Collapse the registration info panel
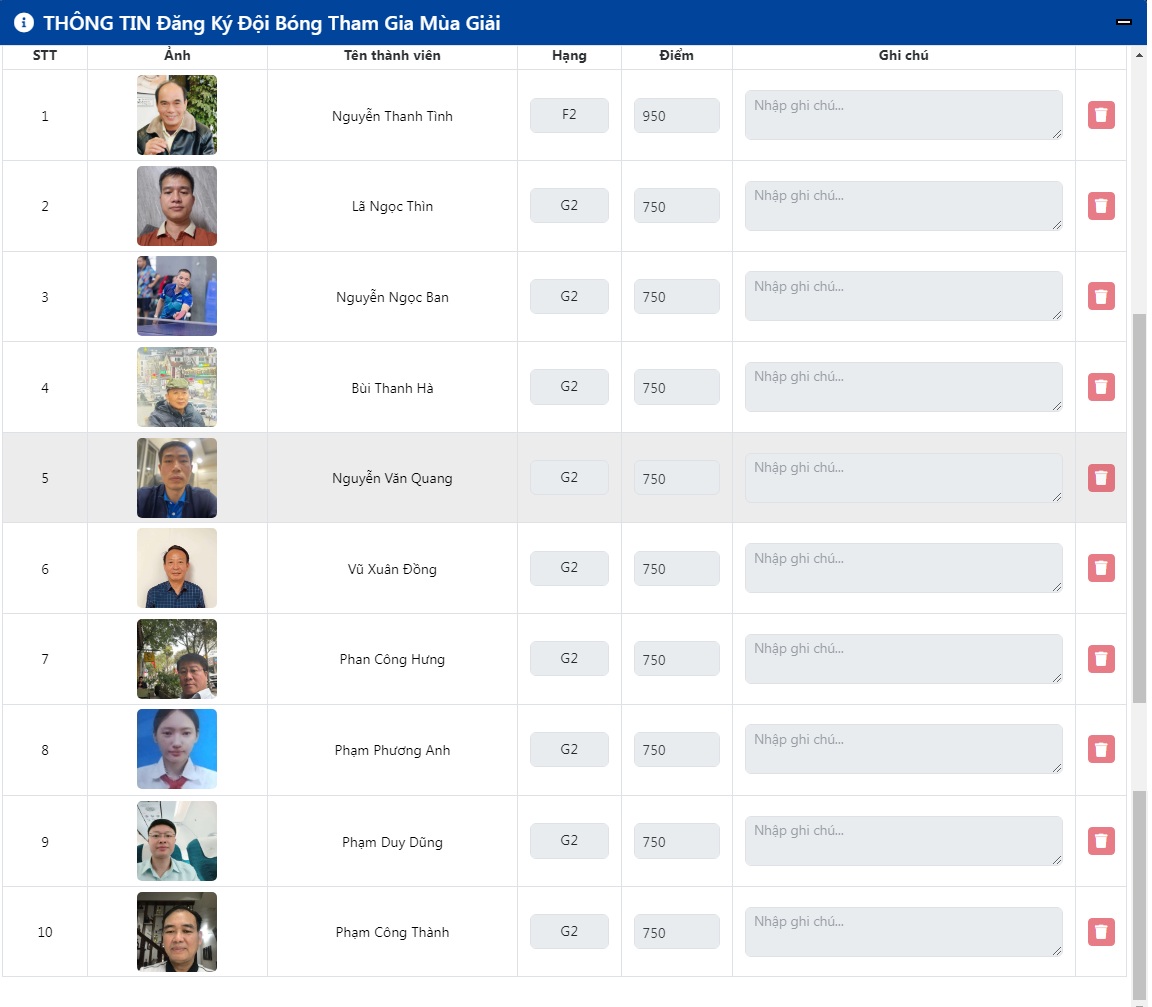1152x1007 pixels. click(x=1123, y=22)
